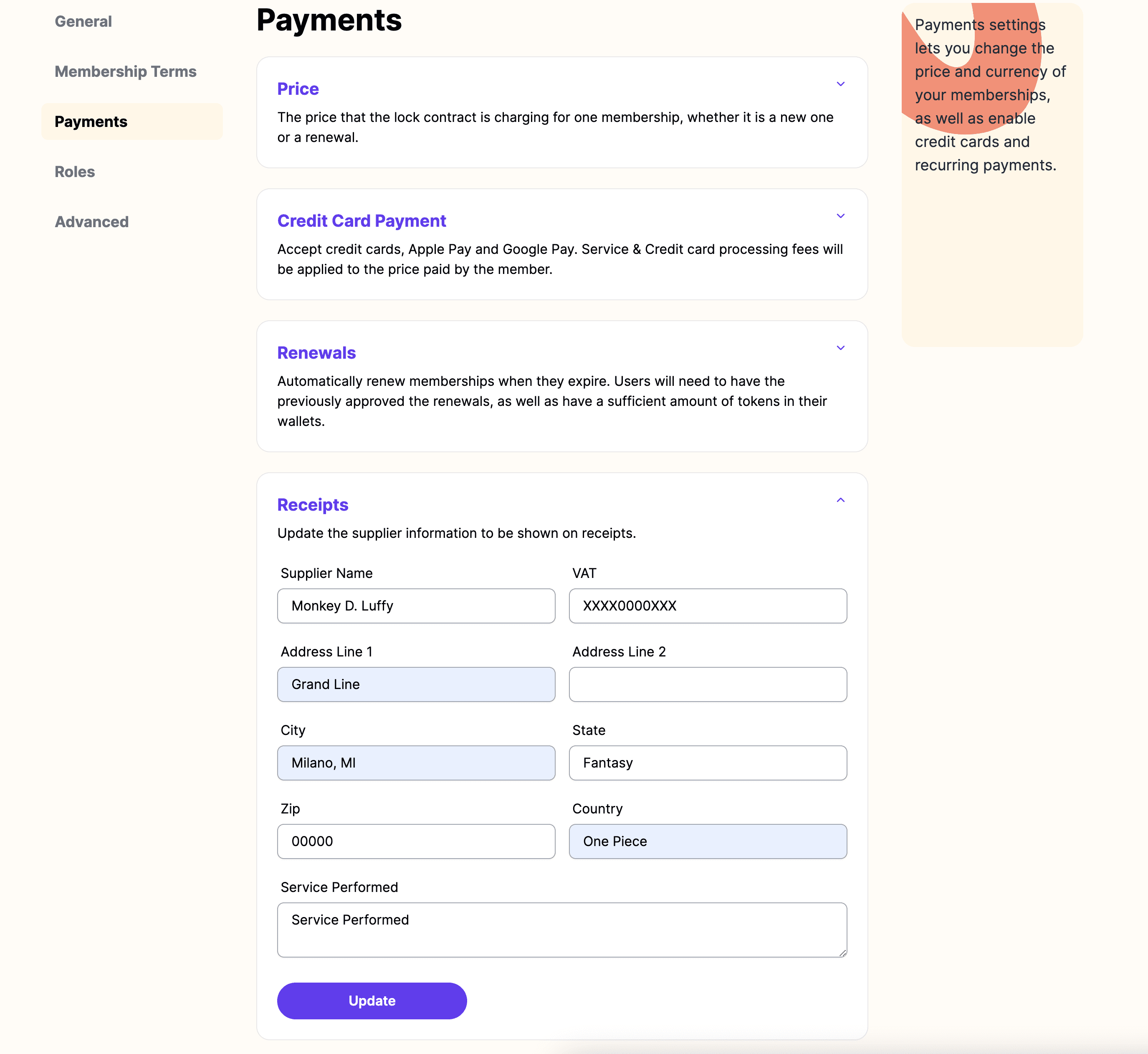Edit the Zip code input field

click(416, 841)
